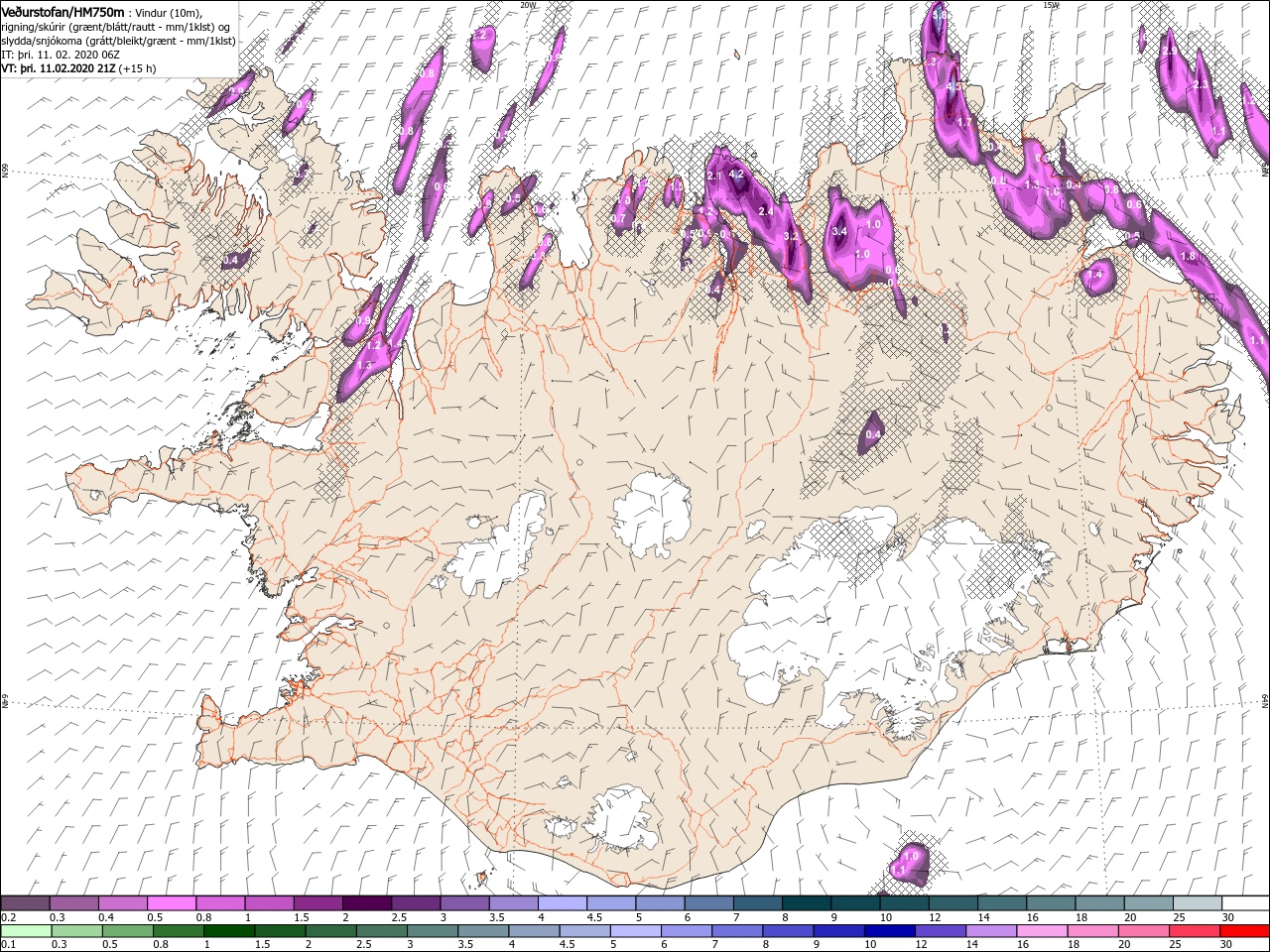This screenshot has width=1270, height=952.
Task: Select the '2.3' precipitation value in the northeast
Action: pyautogui.click(x=1201, y=85)
